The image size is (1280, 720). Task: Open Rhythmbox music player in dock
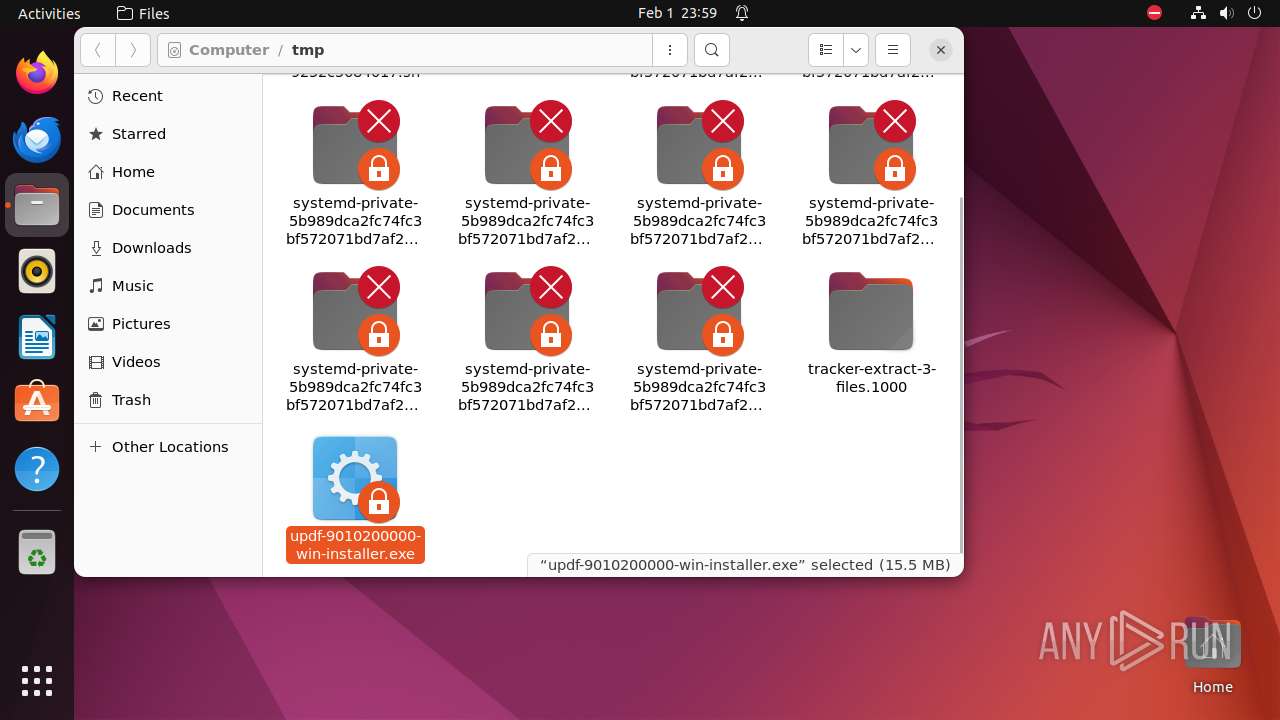pos(37,271)
